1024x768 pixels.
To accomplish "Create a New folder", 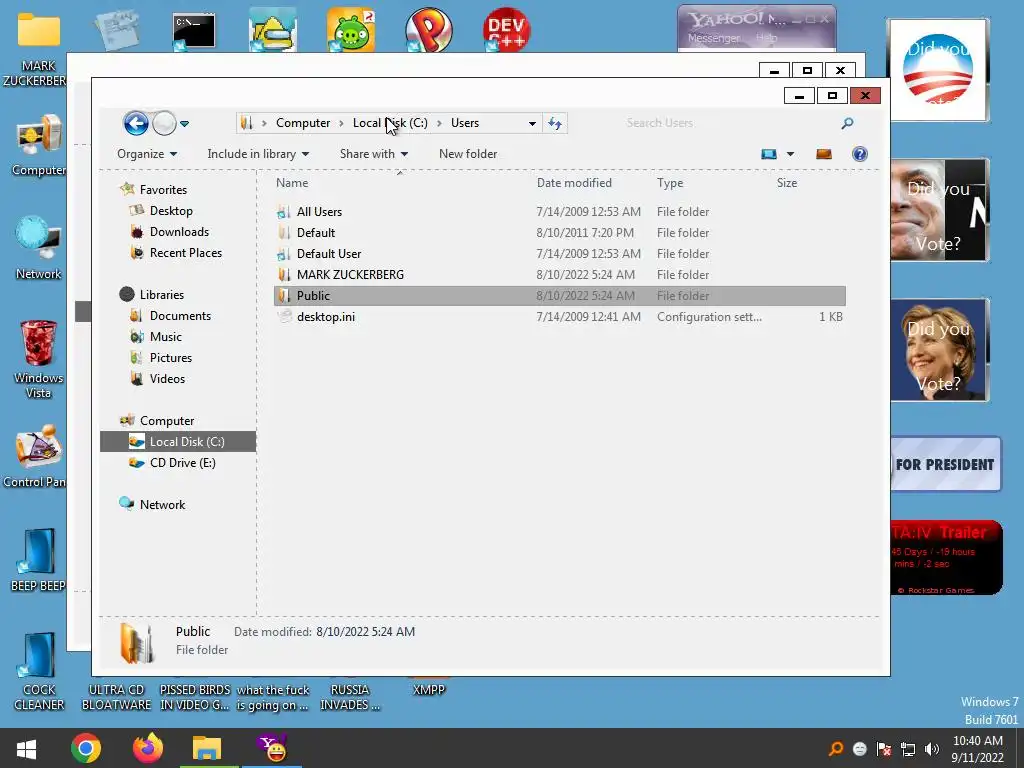I will 468,154.
